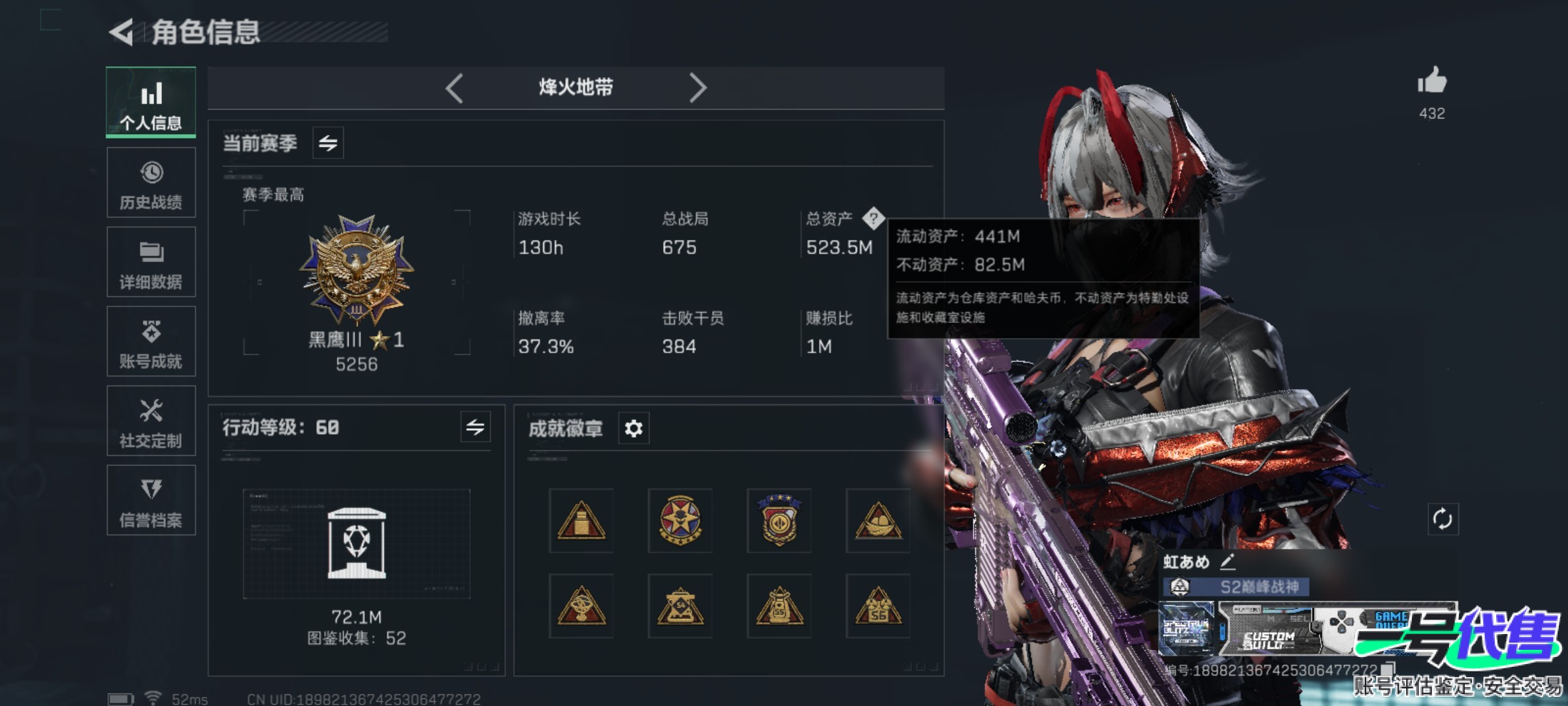Click the 图鉴收集 collection display case

[x=357, y=543]
